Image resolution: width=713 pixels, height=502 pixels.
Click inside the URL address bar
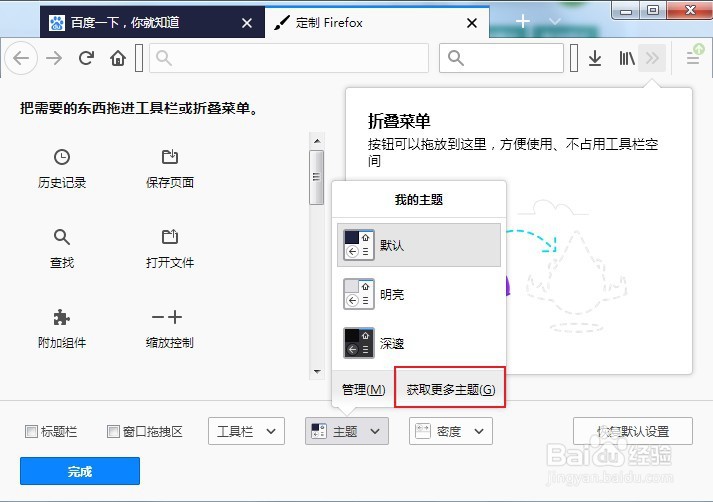(289, 58)
